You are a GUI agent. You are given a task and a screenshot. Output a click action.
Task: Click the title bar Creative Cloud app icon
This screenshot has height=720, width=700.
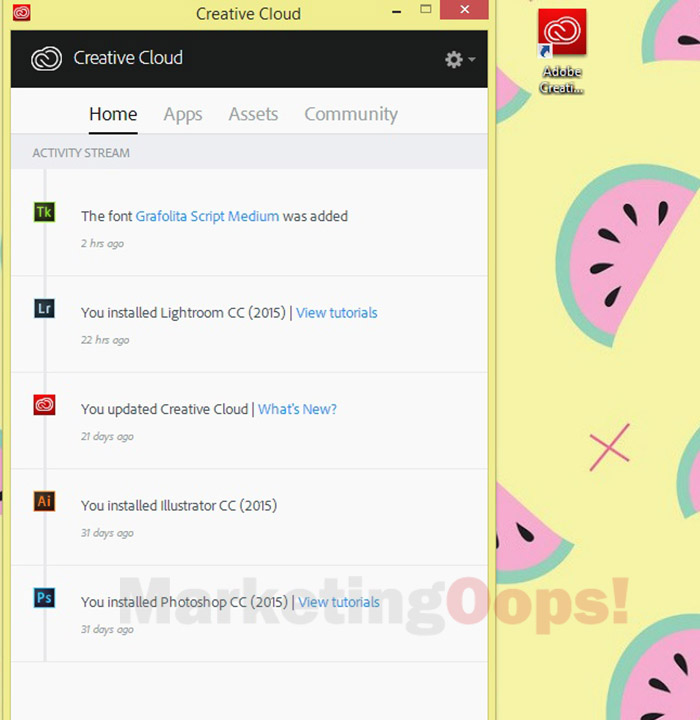click(22, 12)
